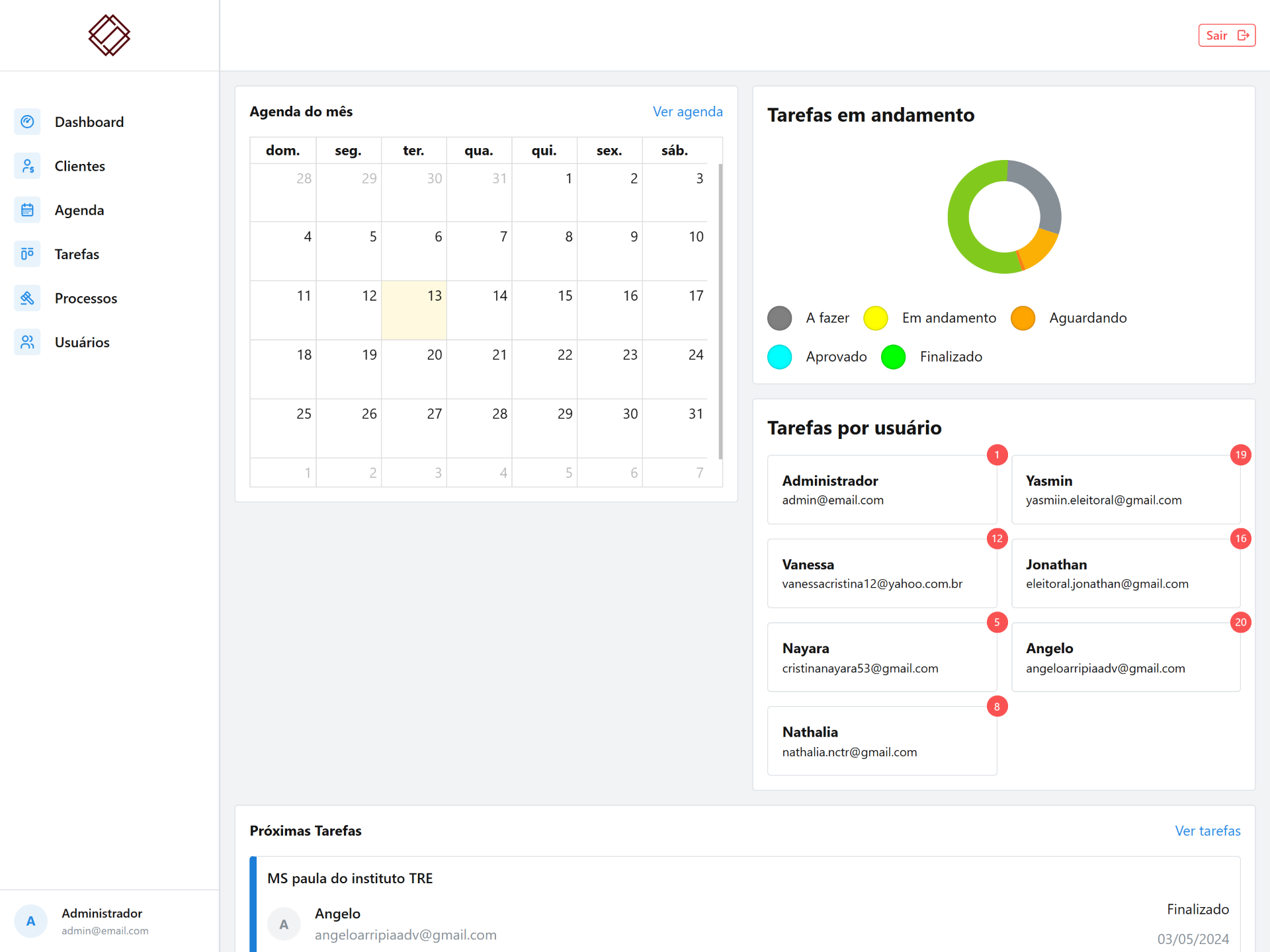Viewport: 1270px width, 952px height.
Task: Click the red badge 19 on Yasmin card
Action: click(1240, 455)
